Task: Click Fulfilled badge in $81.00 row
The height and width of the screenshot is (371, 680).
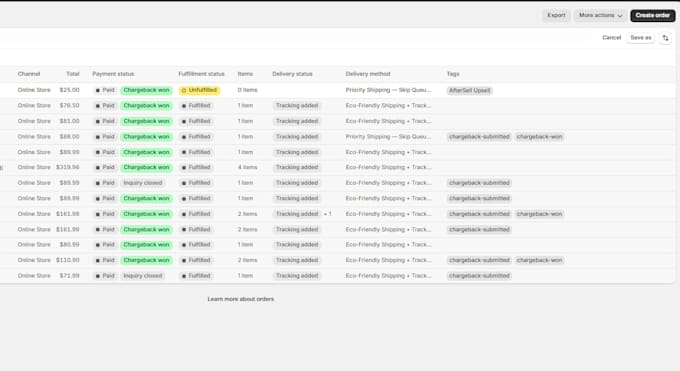Action: pos(196,121)
